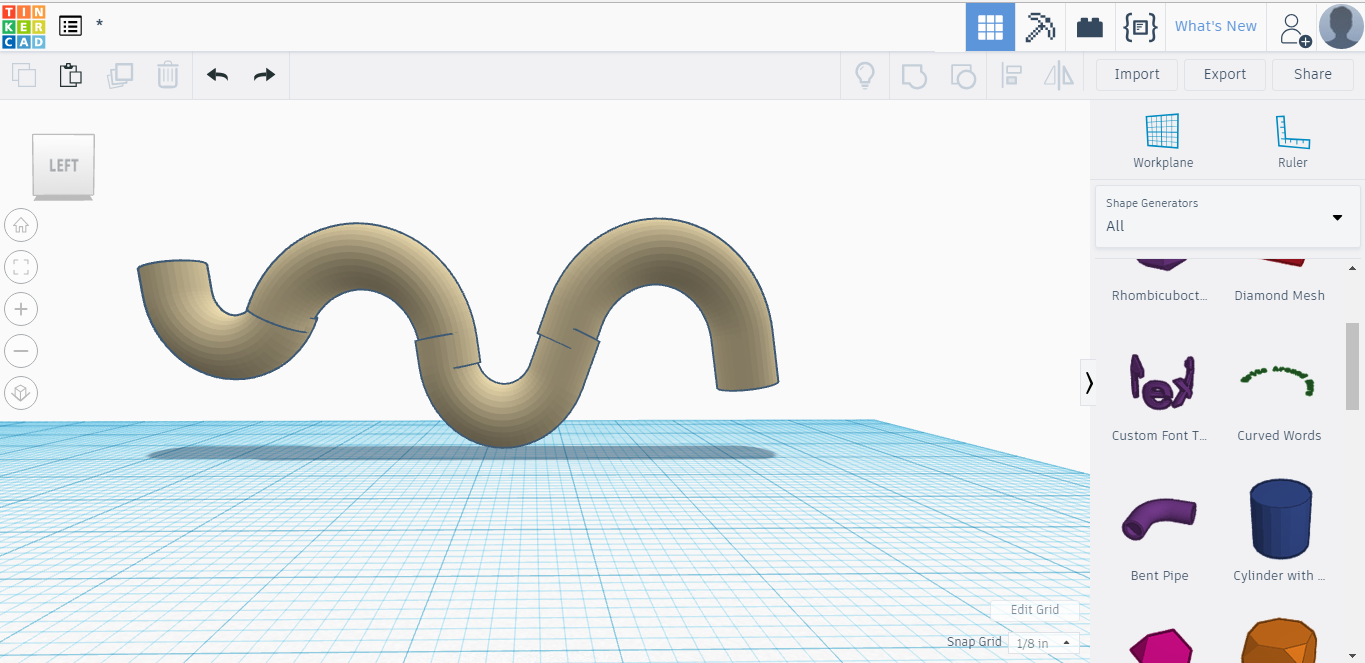Click the Home view button

tap(21, 225)
